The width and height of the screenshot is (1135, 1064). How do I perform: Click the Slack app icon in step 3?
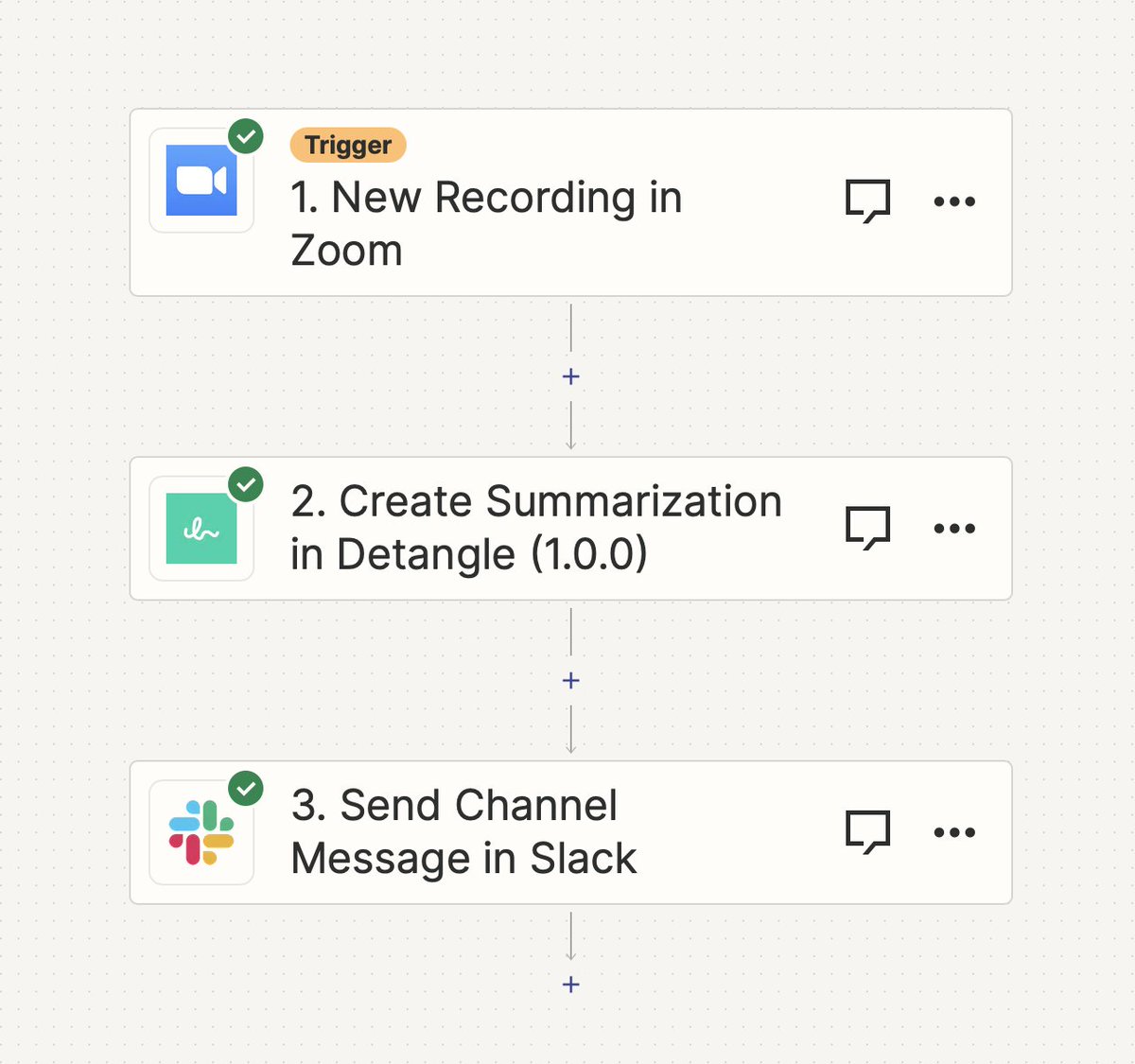[201, 832]
